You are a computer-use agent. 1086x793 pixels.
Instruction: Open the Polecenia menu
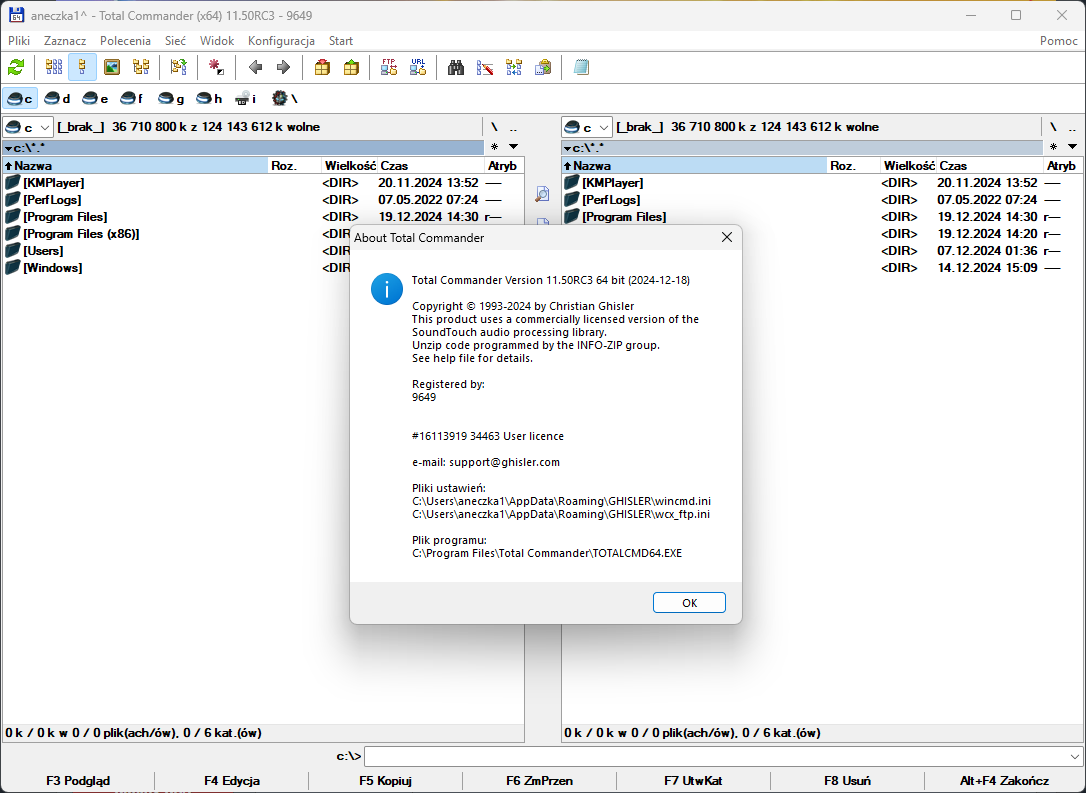click(125, 41)
